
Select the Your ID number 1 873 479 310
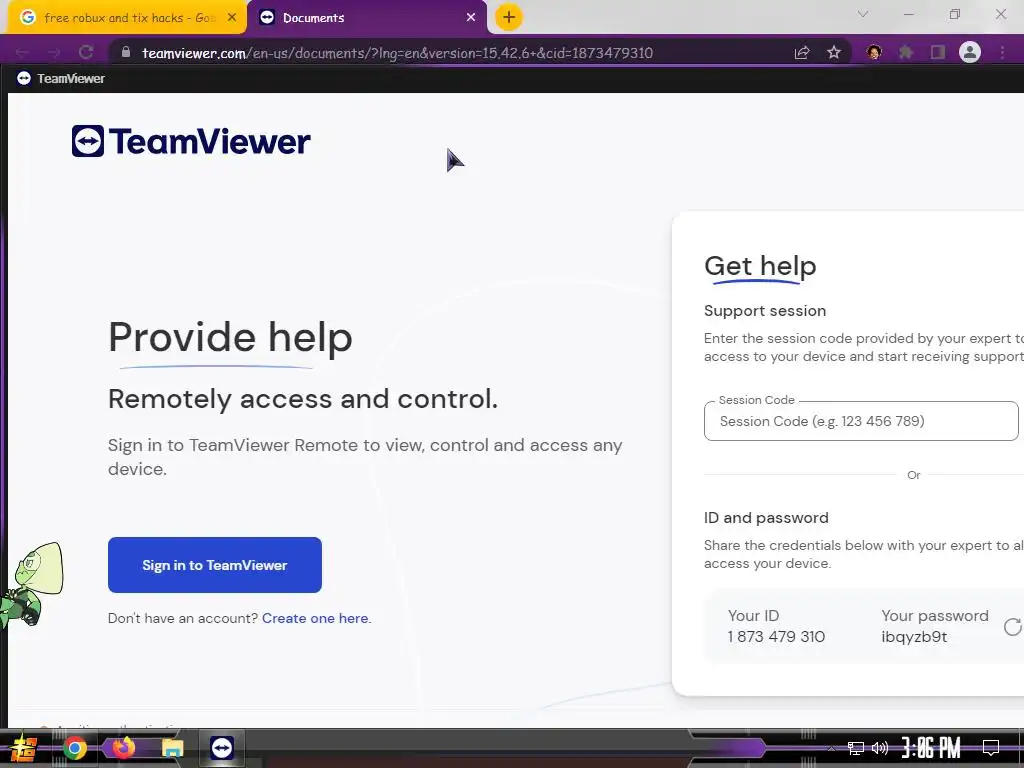pos(776,637)
